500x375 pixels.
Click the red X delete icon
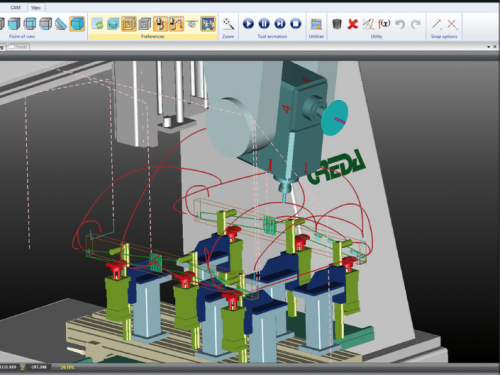pos(352,24)
